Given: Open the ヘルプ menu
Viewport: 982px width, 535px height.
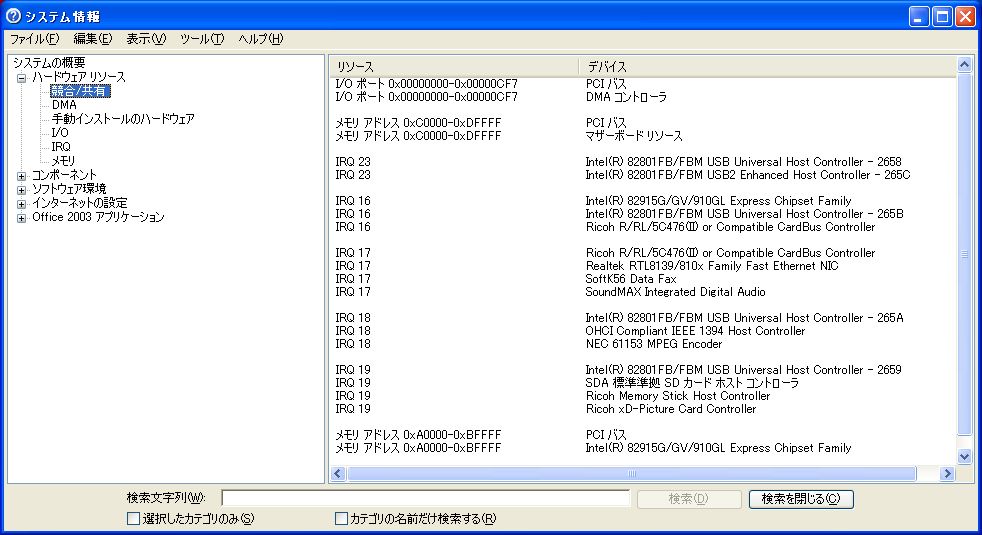Looking at the screenshot, I should [260, 39].
